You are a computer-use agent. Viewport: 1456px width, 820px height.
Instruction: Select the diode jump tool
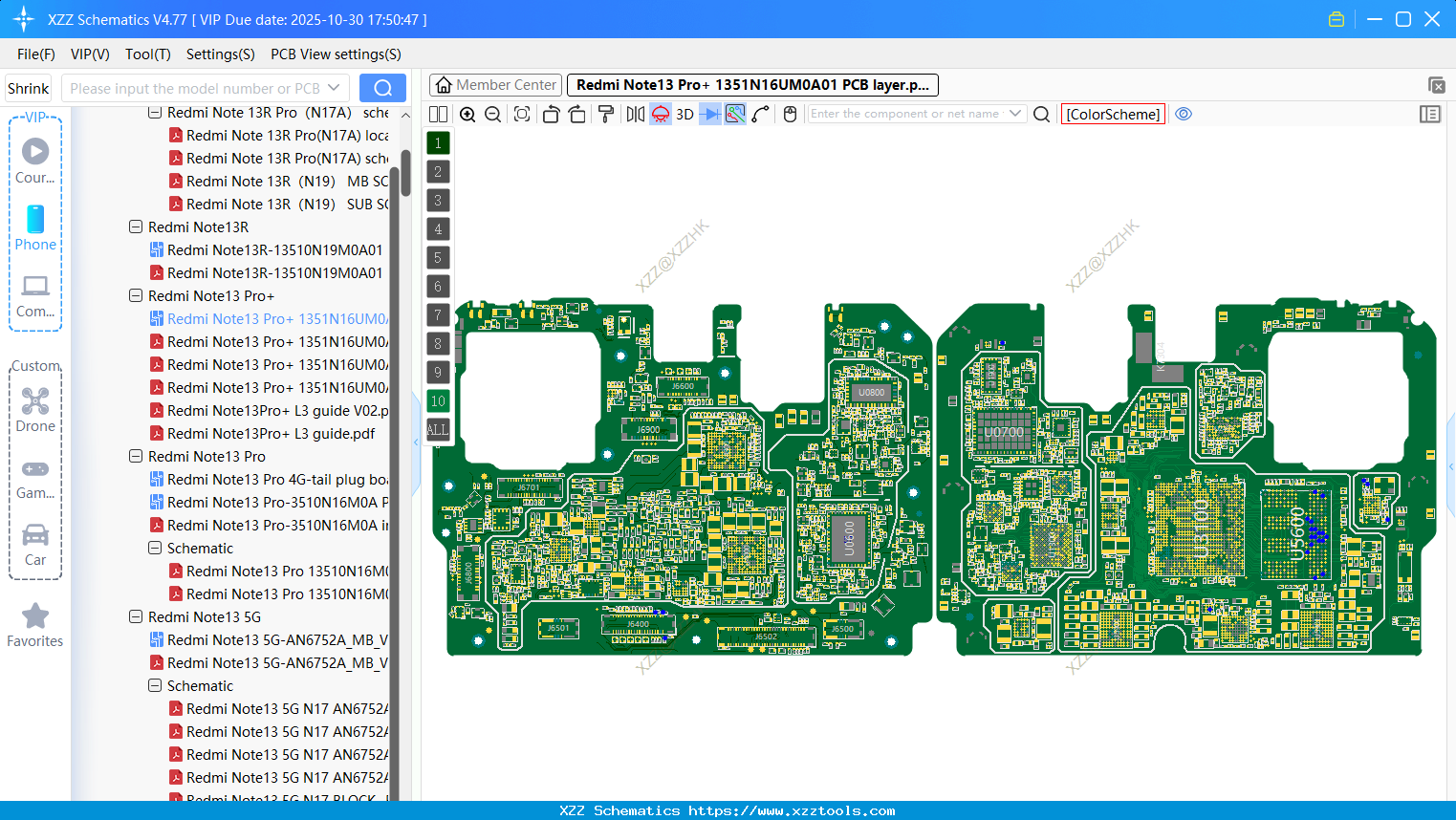click(x=709, y=114)
